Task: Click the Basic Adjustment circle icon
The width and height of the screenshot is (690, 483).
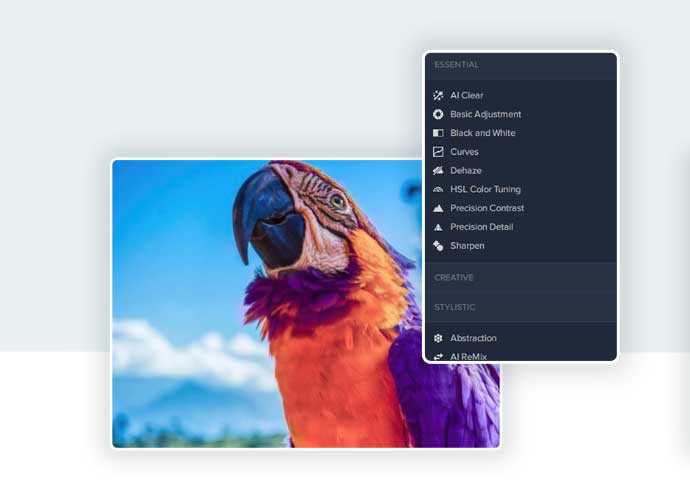Action: point(438,114)
